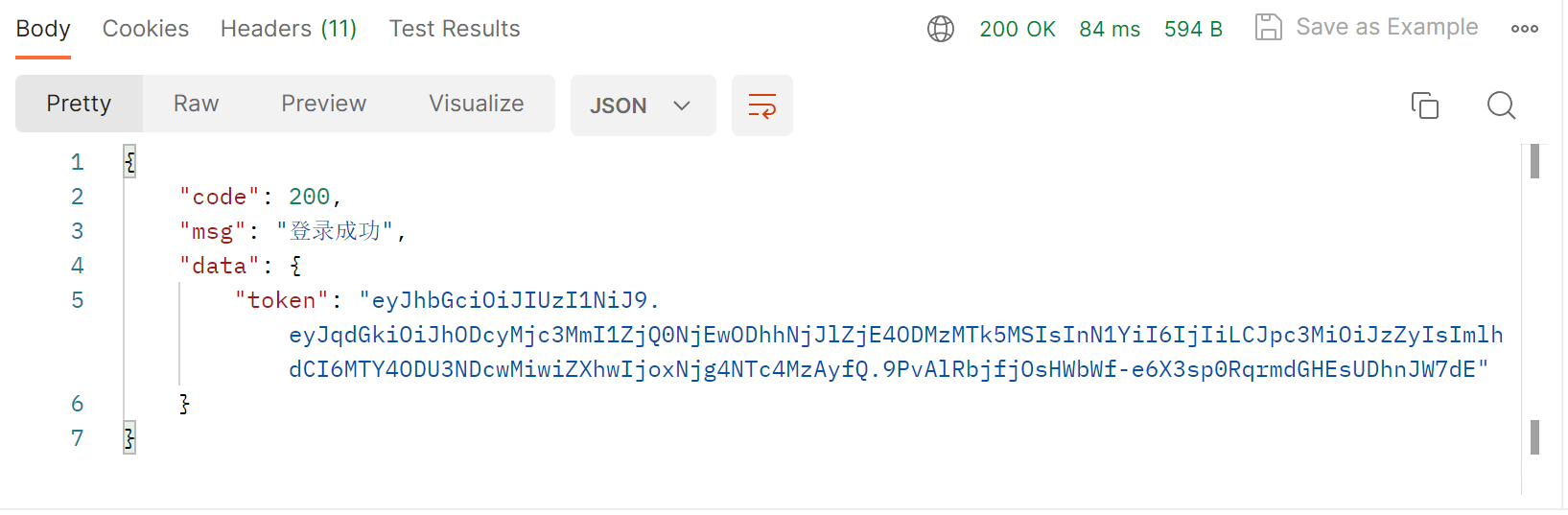Open search in response body
Screen dimensions: 1568x515
1501,105
